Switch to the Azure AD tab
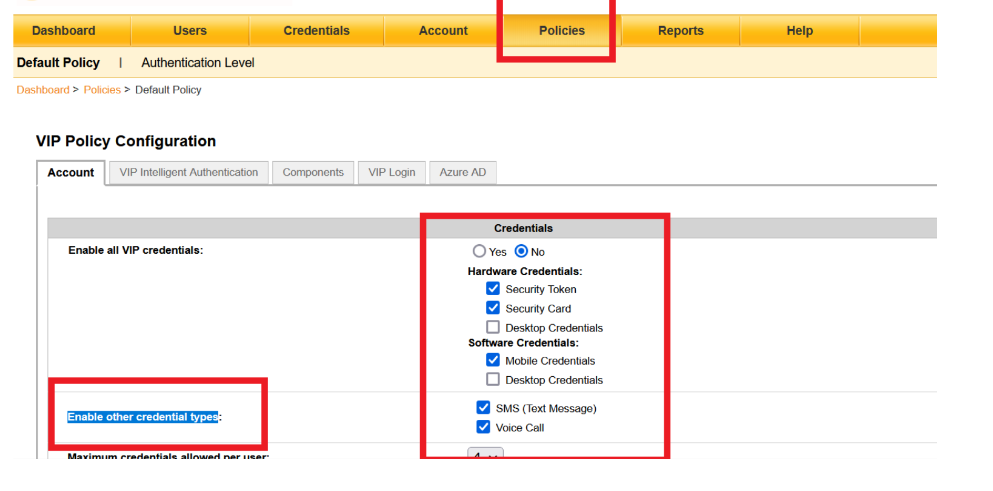The height and width of the screenshot is (491, 993). pyautogui.click(x=463, y=172)
